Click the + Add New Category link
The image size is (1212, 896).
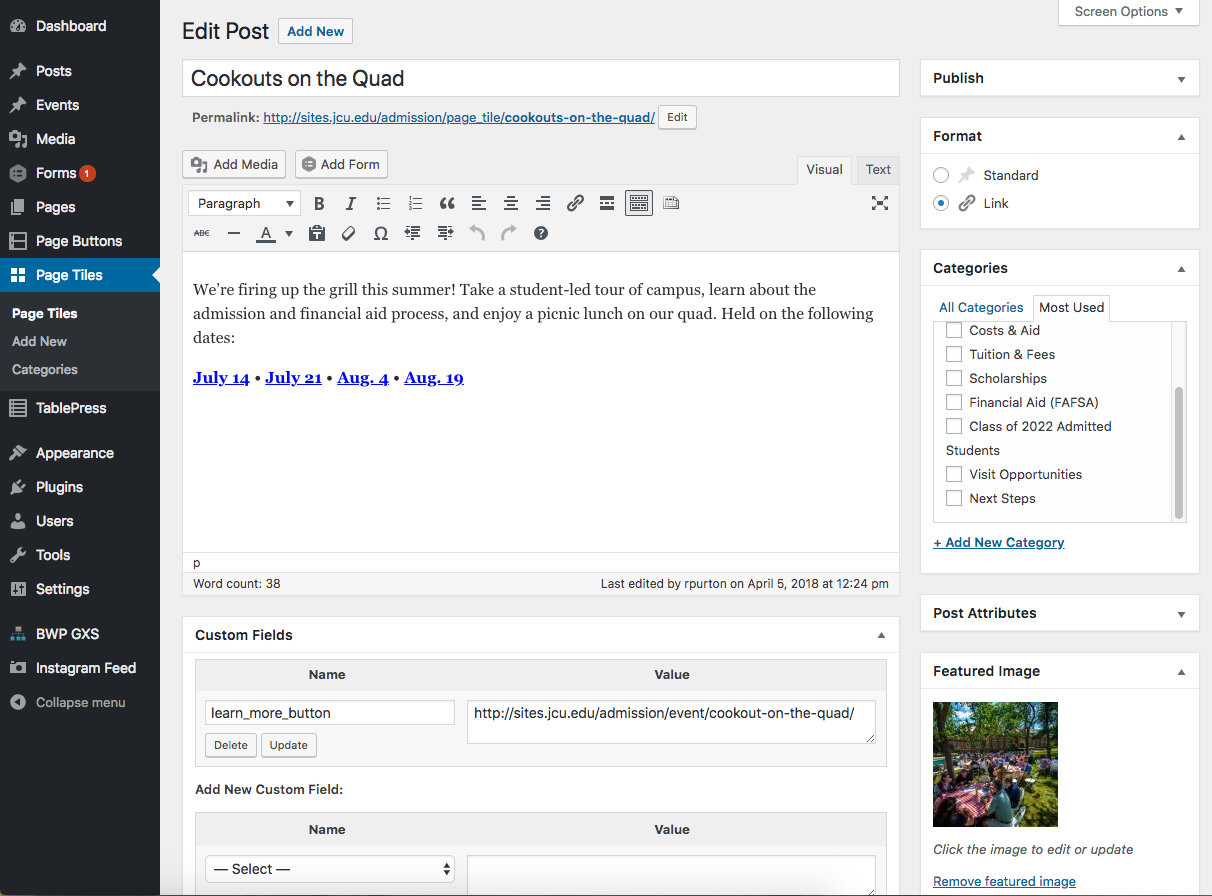998,542
